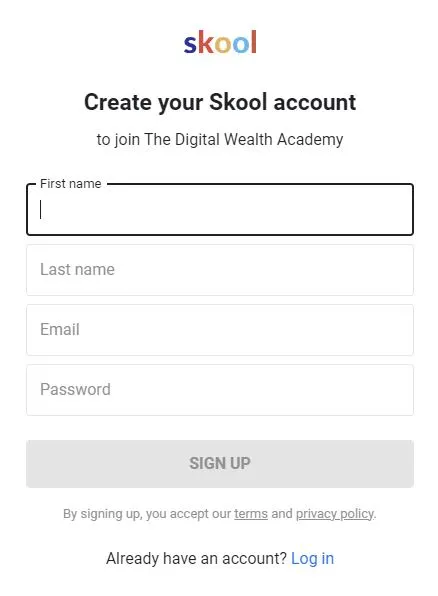Click the SIGN UP button
438x596 pixels.
tap(220, 464)
